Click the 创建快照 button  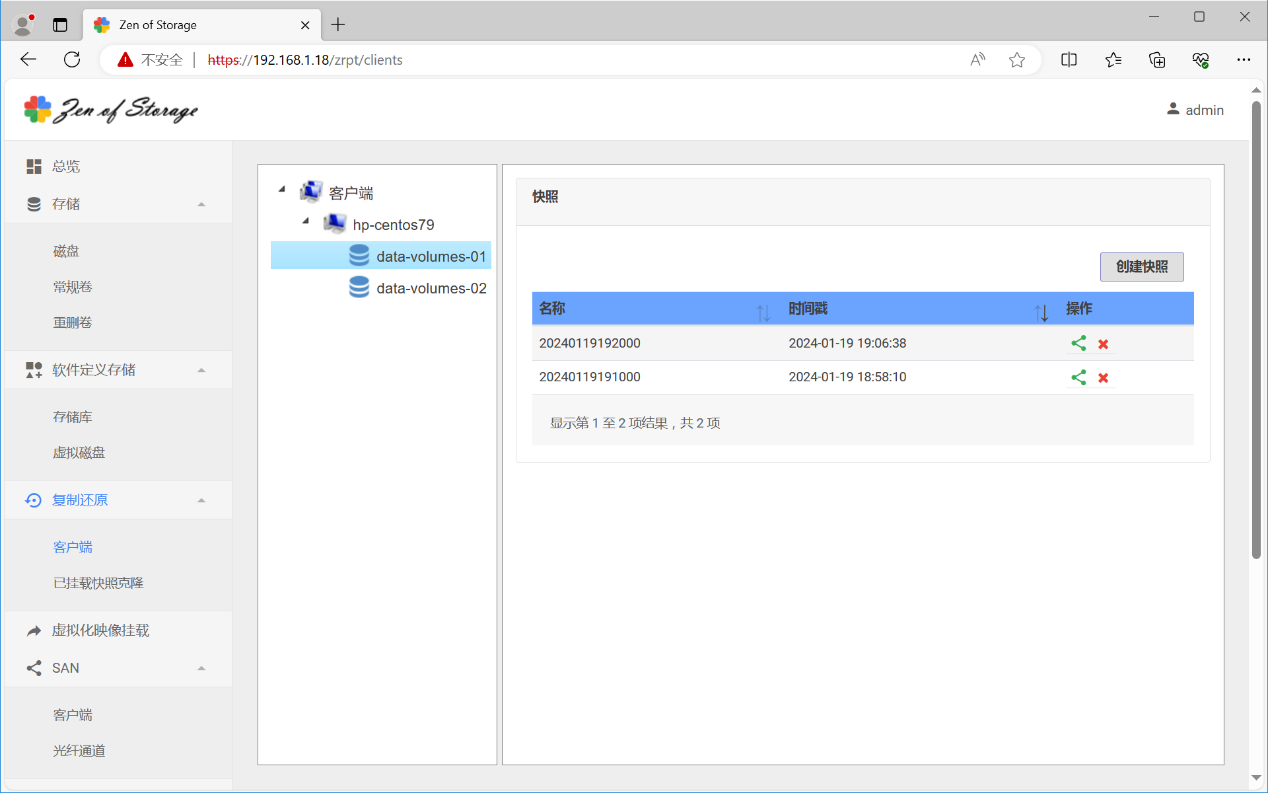click(x=1141, y=267)
